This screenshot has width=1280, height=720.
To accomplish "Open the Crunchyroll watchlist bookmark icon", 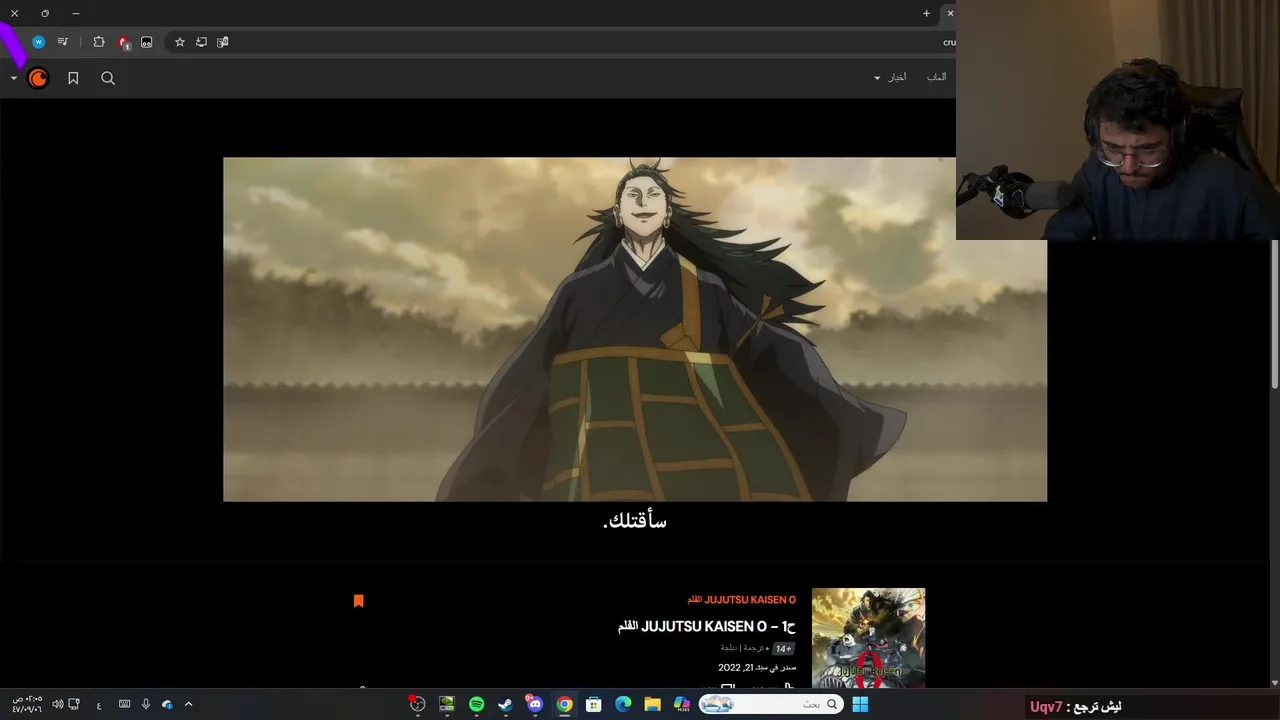I will point(73,78).
